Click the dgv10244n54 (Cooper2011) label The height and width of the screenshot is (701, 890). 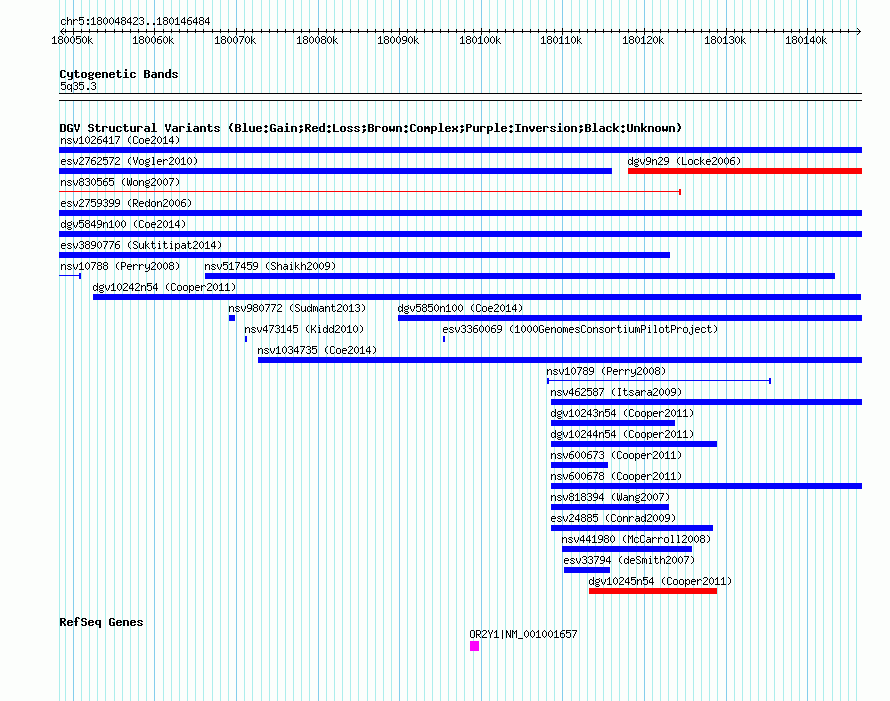pos(622,434)
